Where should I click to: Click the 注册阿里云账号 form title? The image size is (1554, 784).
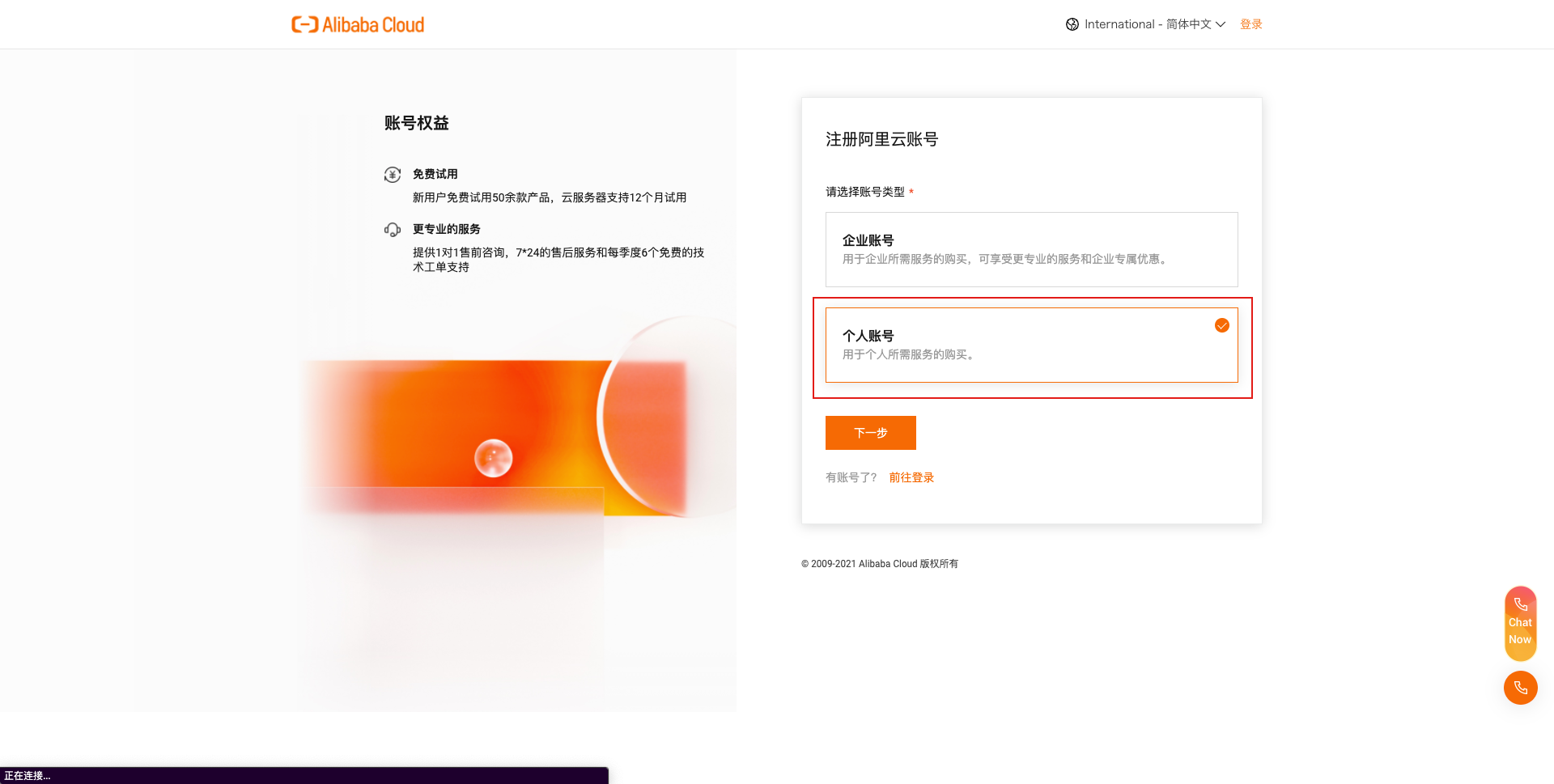click(881, 139)
